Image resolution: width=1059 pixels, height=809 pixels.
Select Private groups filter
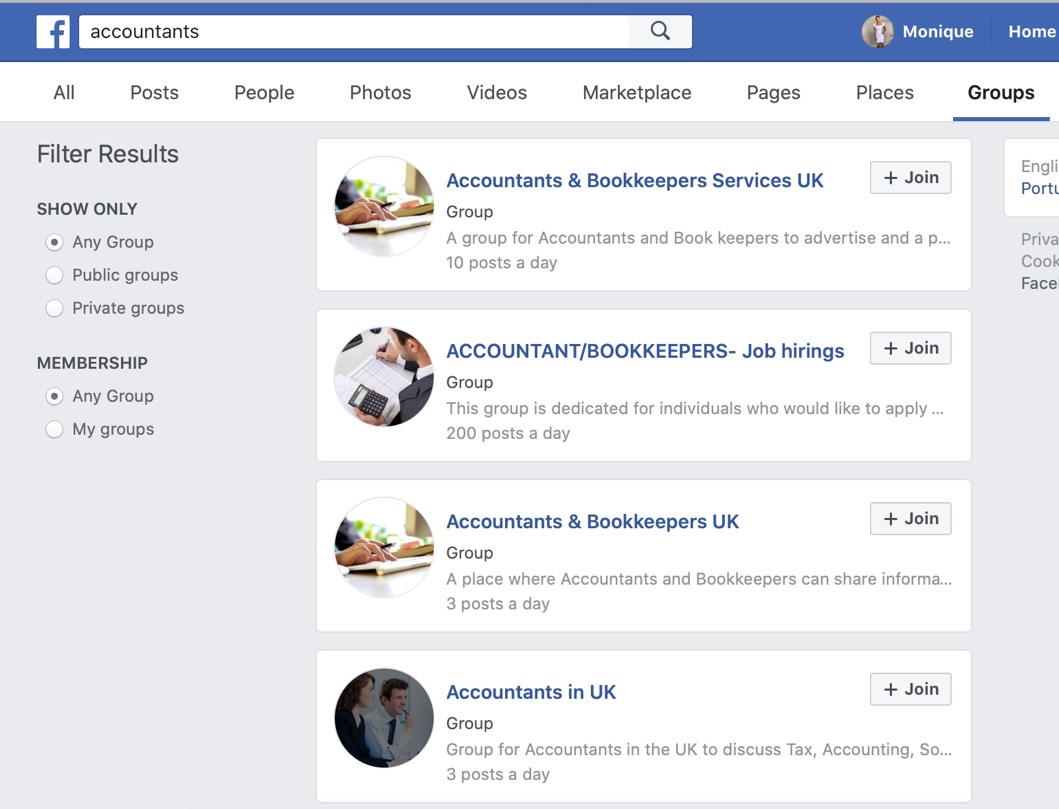(x=55, y=308)
